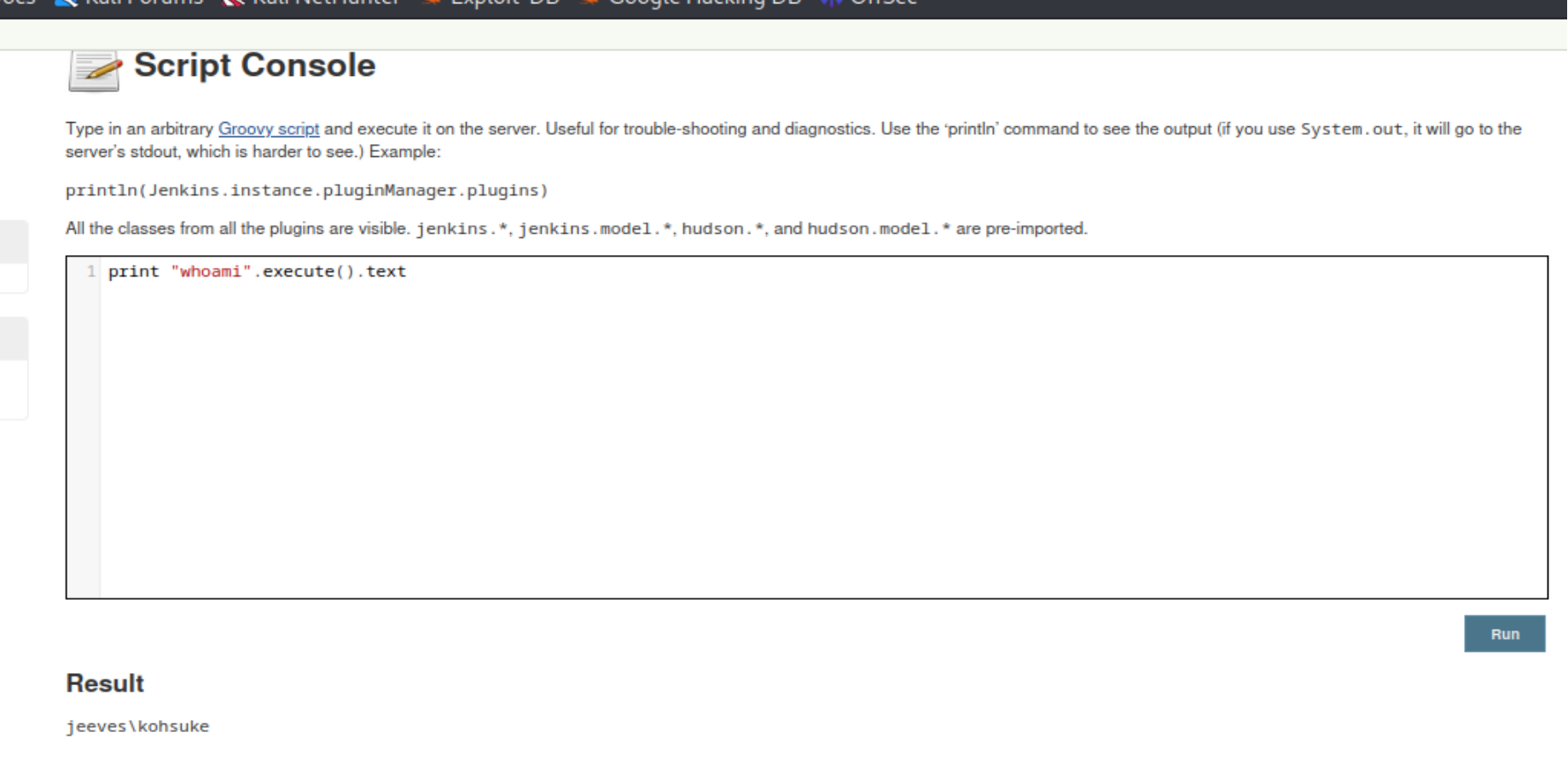Image resolution: width=1568 pixels, height=767 pixels.
Task: Click the jeeves\kohsuke result output
Action: (x=137, y=726)
